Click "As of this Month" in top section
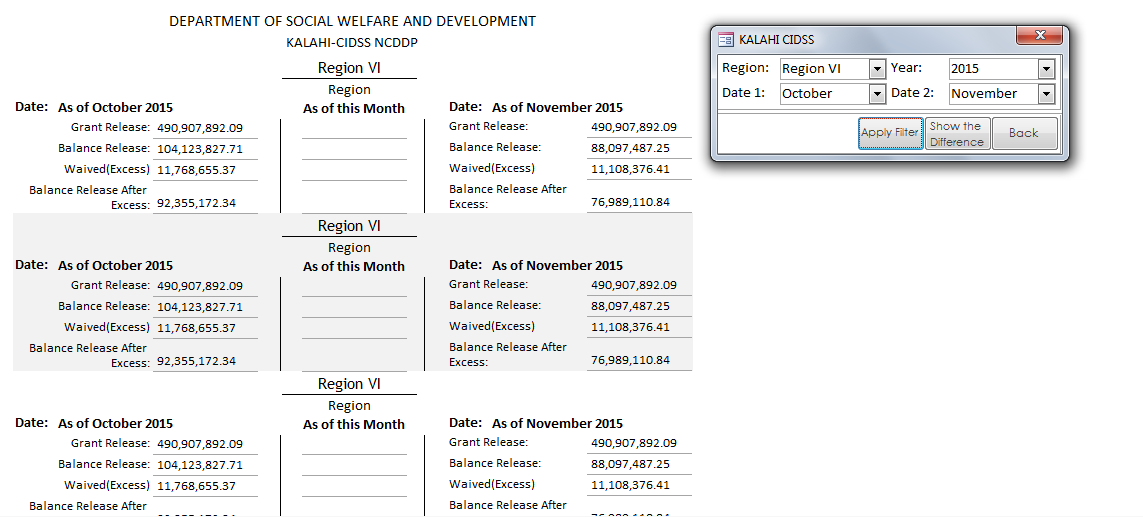The height and width of the screenshot is (517, 1143). pyautogui.click(x=354, y=109)
